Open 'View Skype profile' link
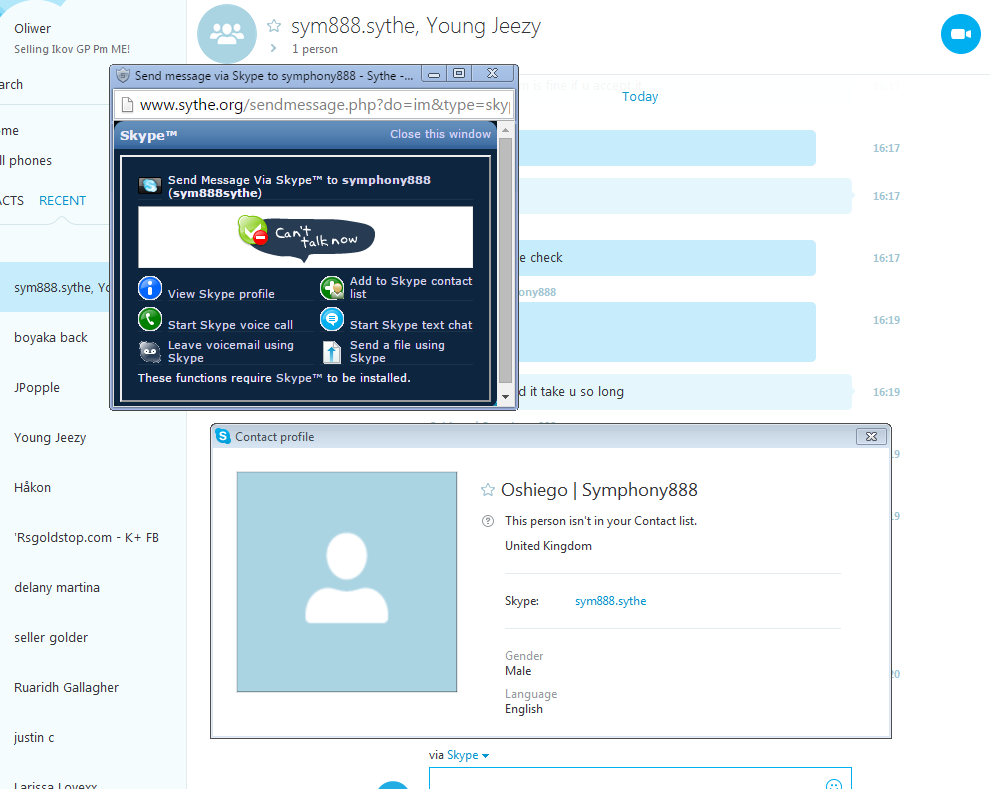This screenshot has height=789, width=990. tap(221, 294)
